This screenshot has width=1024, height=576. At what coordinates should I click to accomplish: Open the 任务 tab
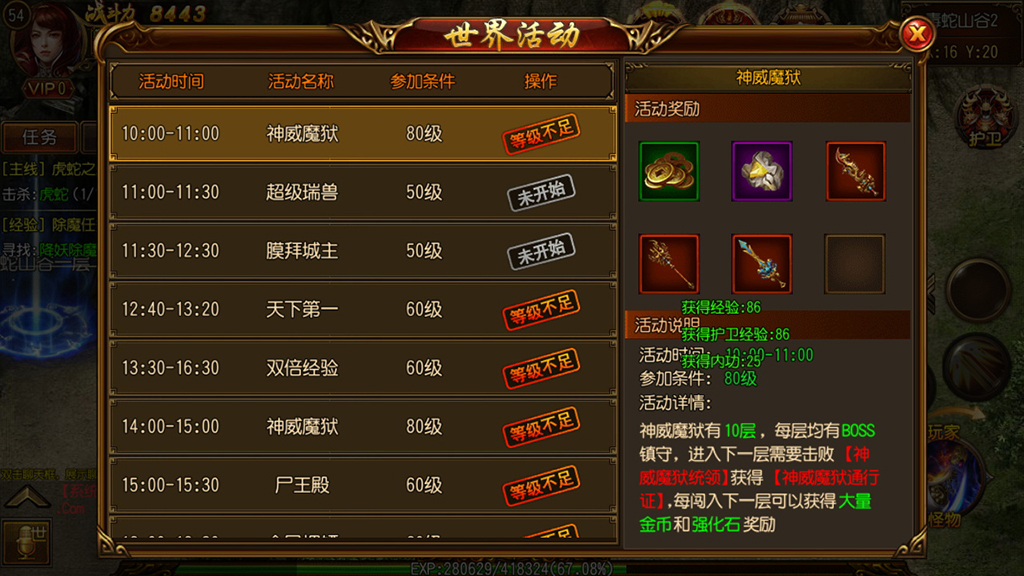pos(39,137)
